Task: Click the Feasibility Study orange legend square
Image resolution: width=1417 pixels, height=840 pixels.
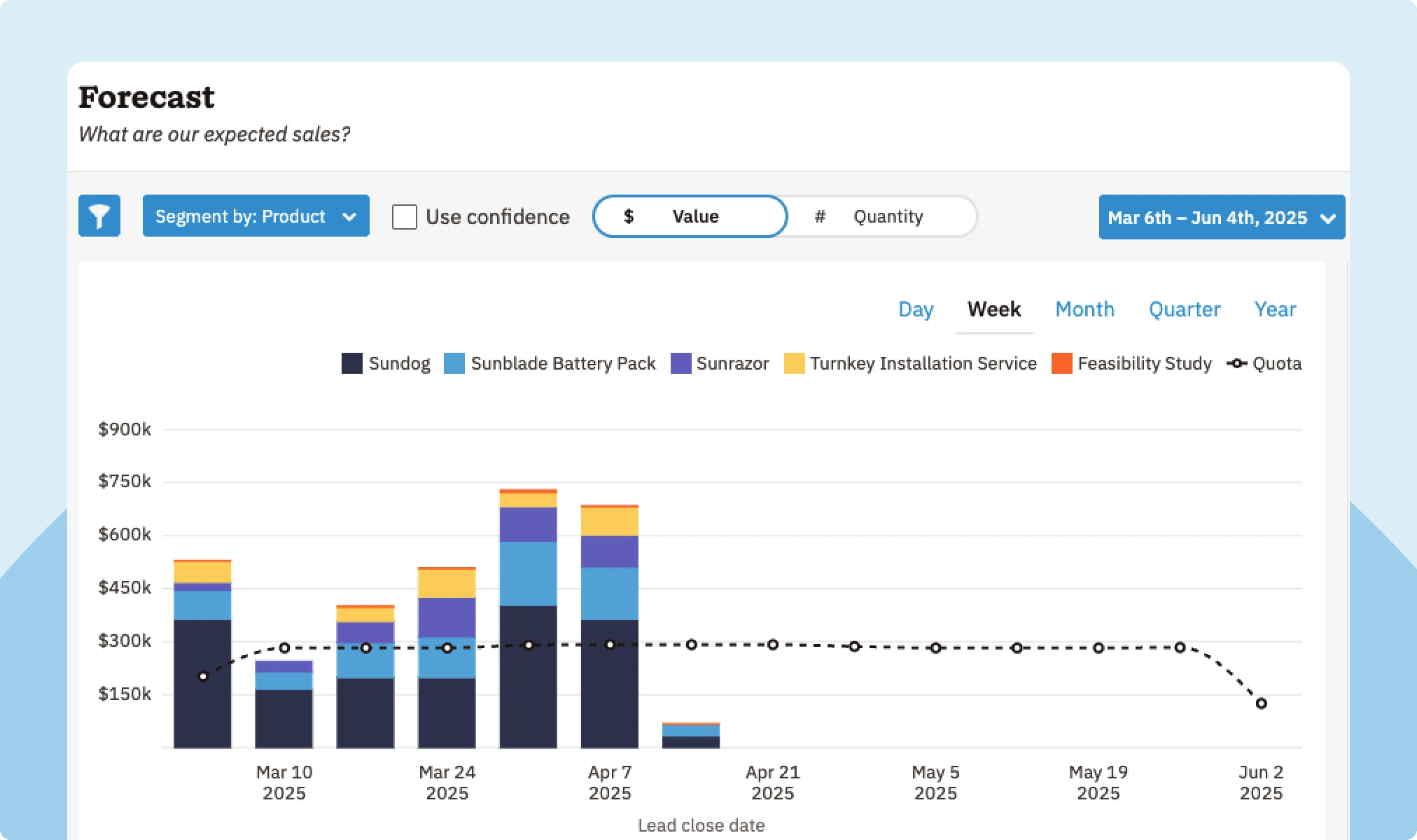Action: coord(1061,363)
